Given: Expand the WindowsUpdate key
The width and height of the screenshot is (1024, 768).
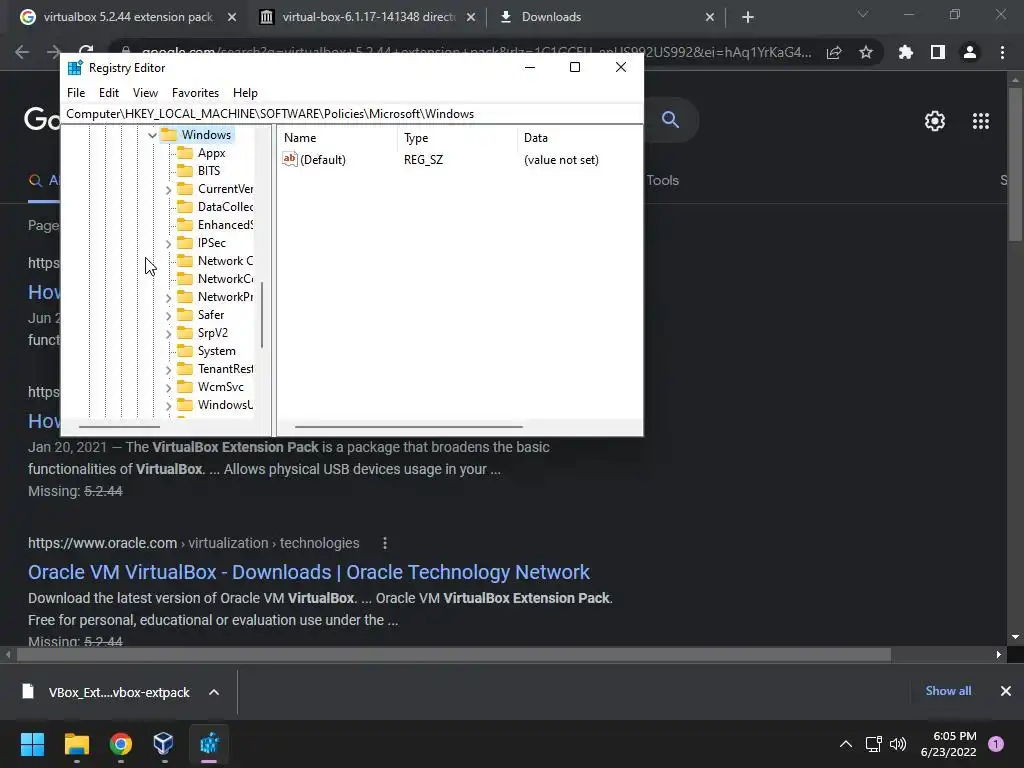Looking at the screenshot, I should pyautogui.click(x=168, y=406).
